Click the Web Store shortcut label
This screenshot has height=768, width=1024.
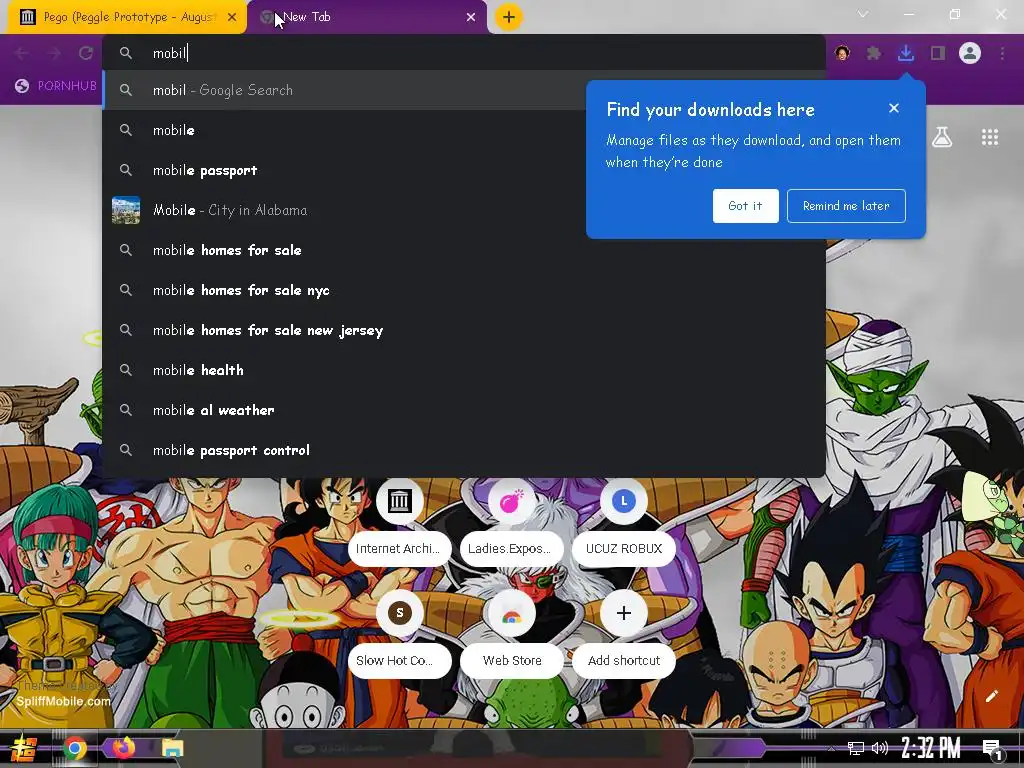tap(511, 660)
